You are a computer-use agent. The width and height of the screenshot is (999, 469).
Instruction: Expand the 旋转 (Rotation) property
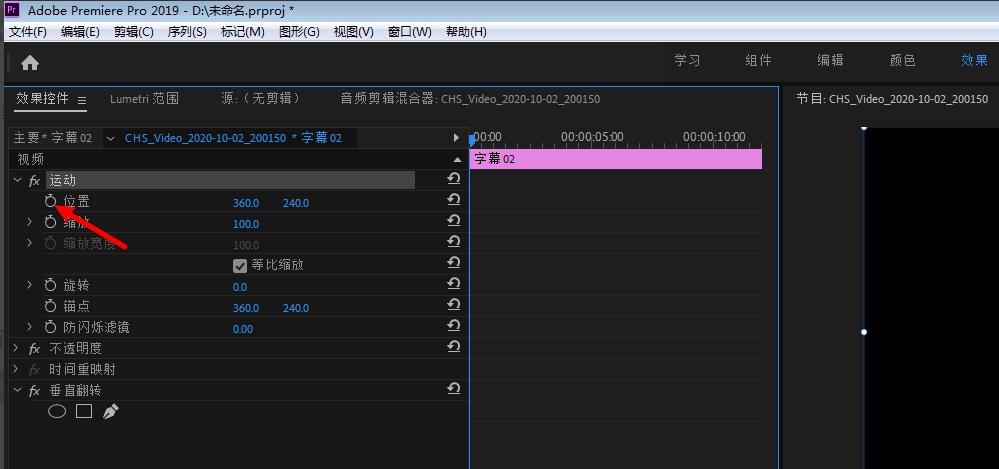click(x=29, y=286)
